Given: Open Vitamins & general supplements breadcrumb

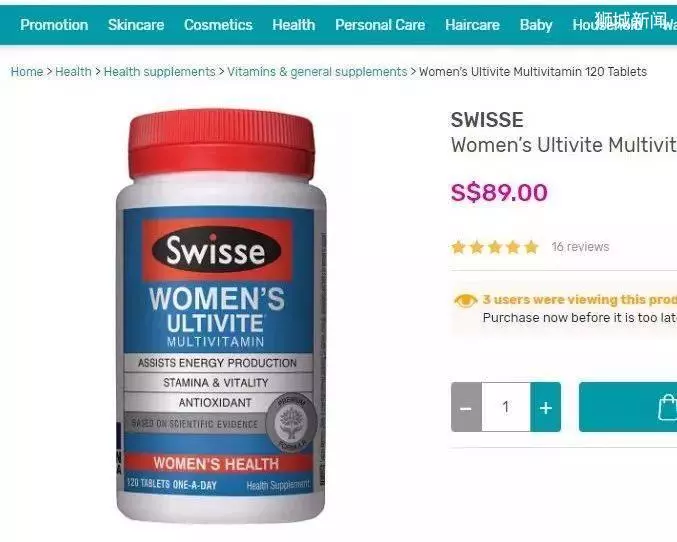Looking at the screenshot, I should click(x=317, y=72).
